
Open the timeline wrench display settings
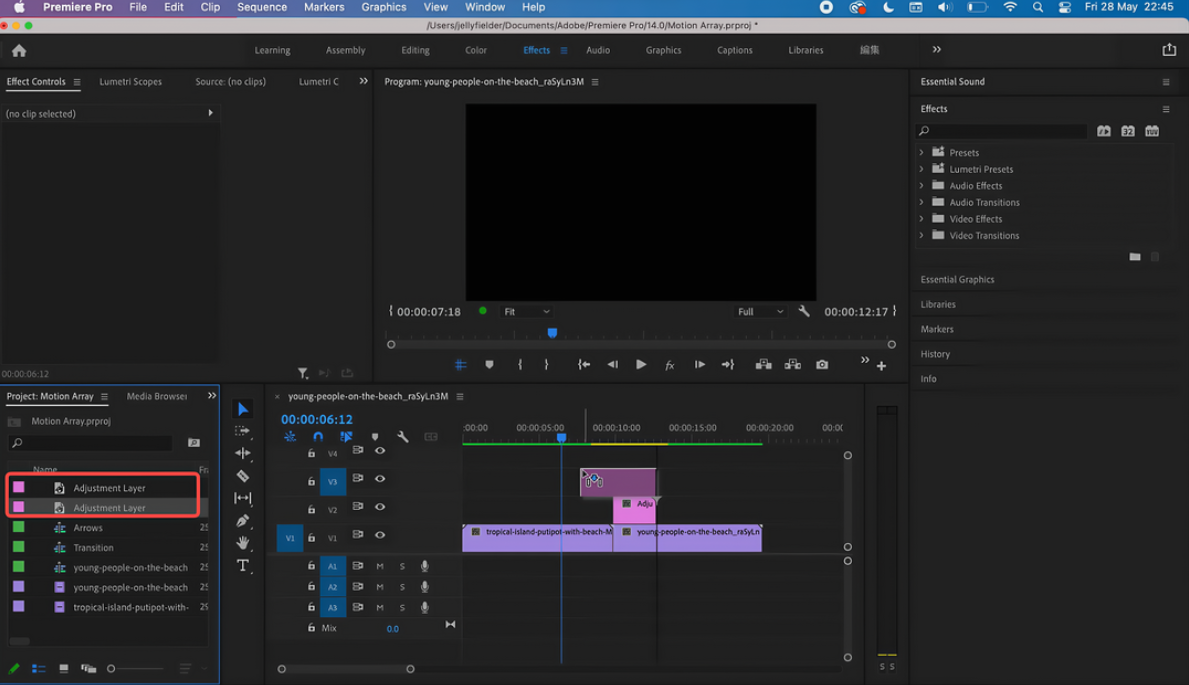click(x=403, y=437)
